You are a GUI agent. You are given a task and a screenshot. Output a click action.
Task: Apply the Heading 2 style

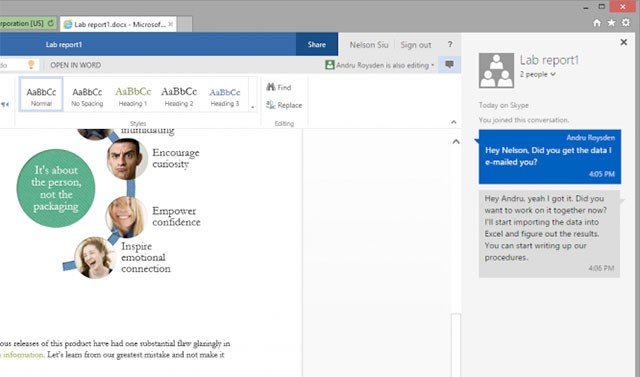[x=179, y=97]
